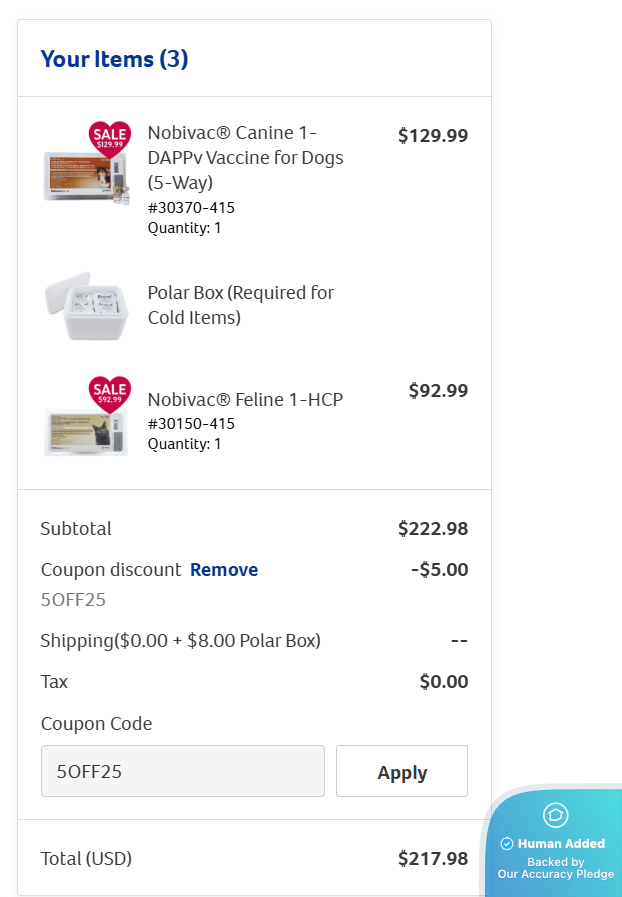Click the Polar Box (Required for Cold Items) text
The image size is (622, 897).
tap(241, 305)
